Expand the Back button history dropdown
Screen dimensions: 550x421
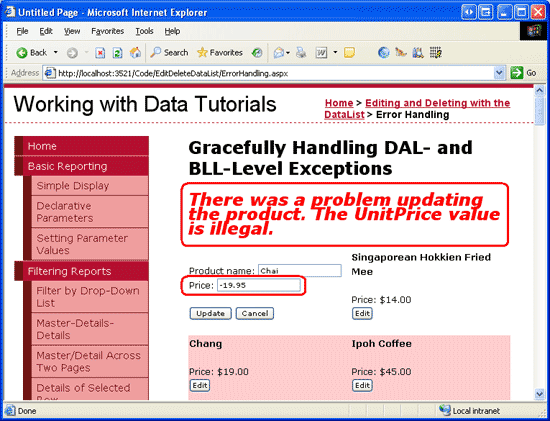click(55, 53)
